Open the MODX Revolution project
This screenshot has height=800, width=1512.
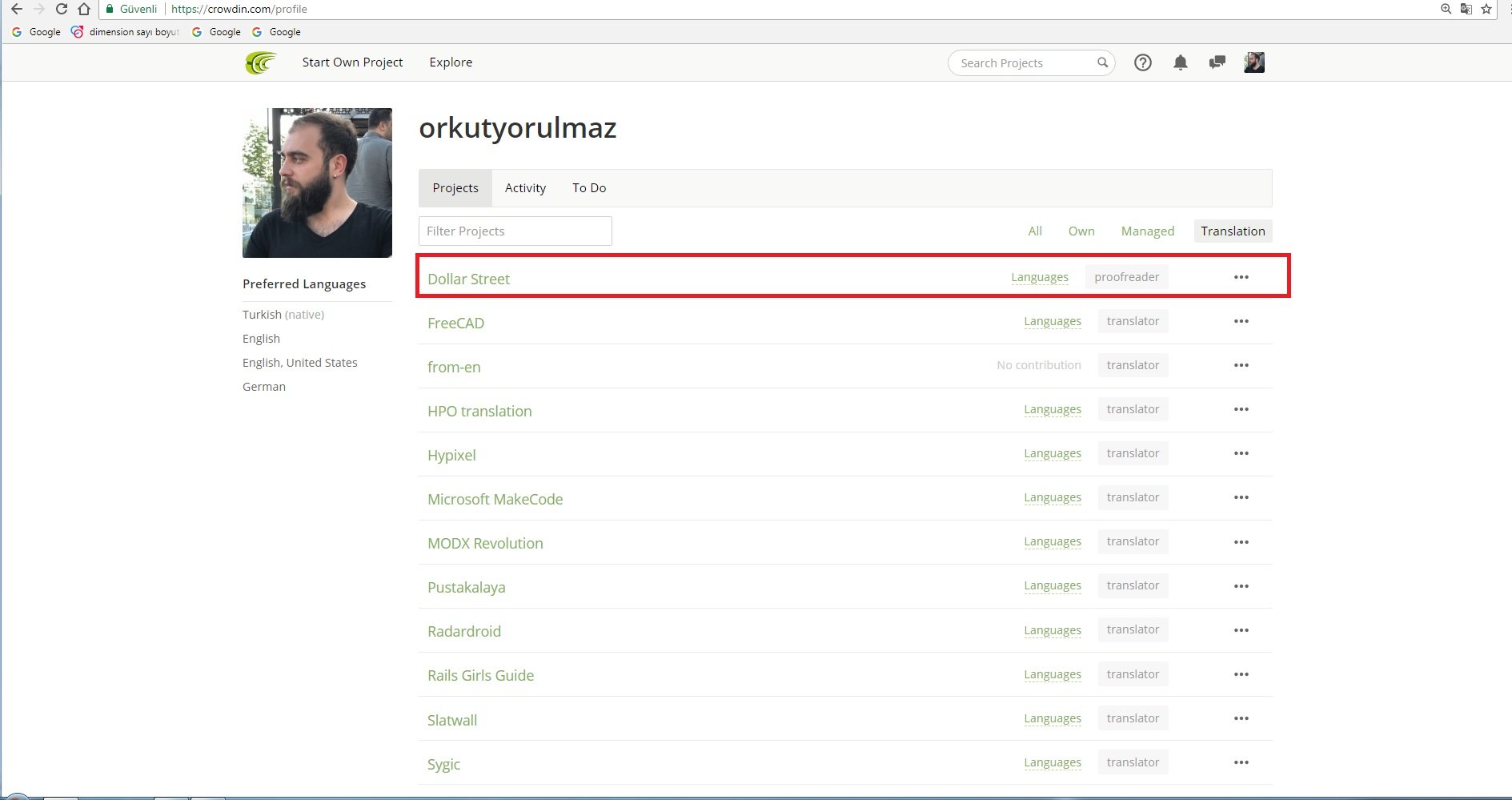485,543
